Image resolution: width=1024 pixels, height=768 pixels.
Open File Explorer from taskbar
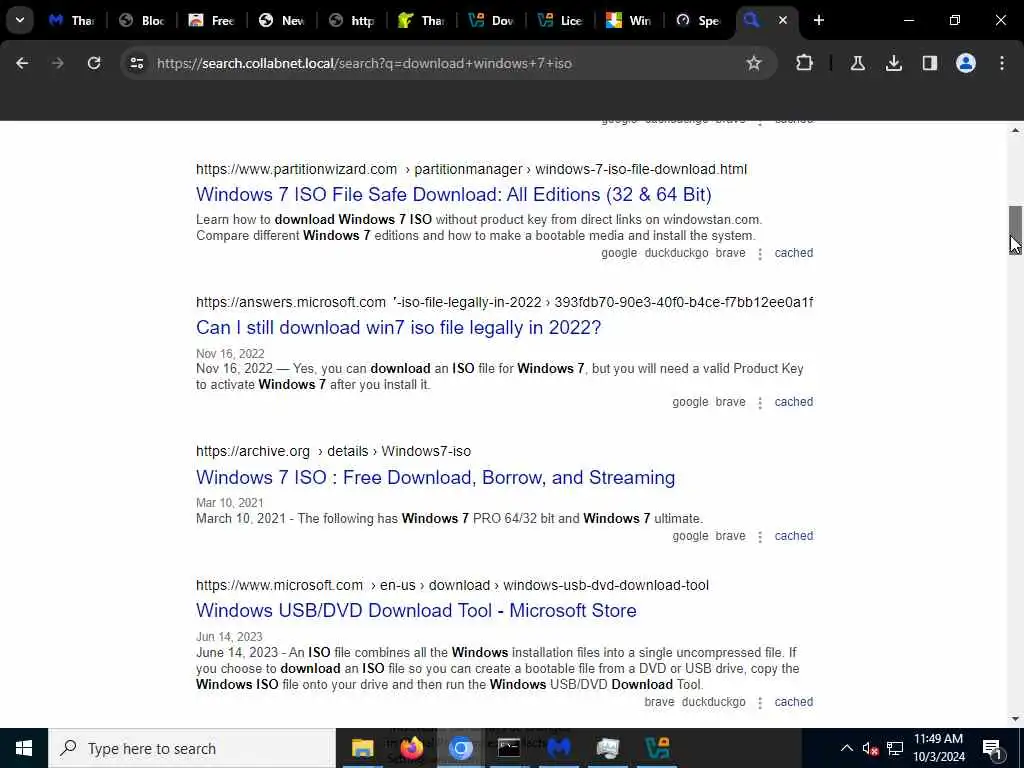tap(362, 748)
